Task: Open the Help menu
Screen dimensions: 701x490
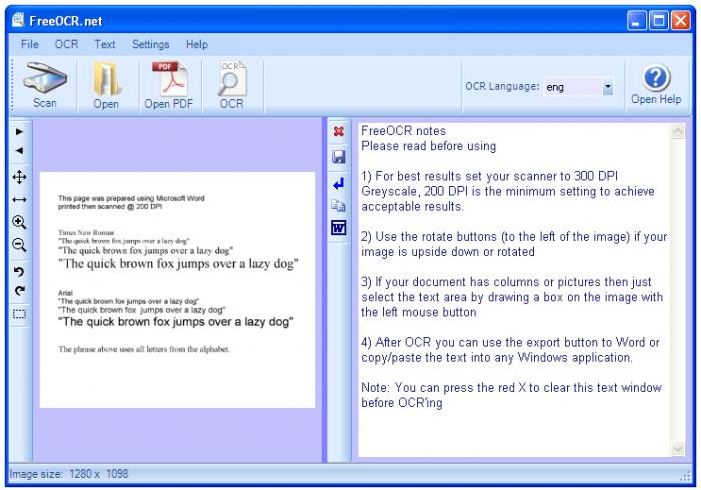Action: 197,44
